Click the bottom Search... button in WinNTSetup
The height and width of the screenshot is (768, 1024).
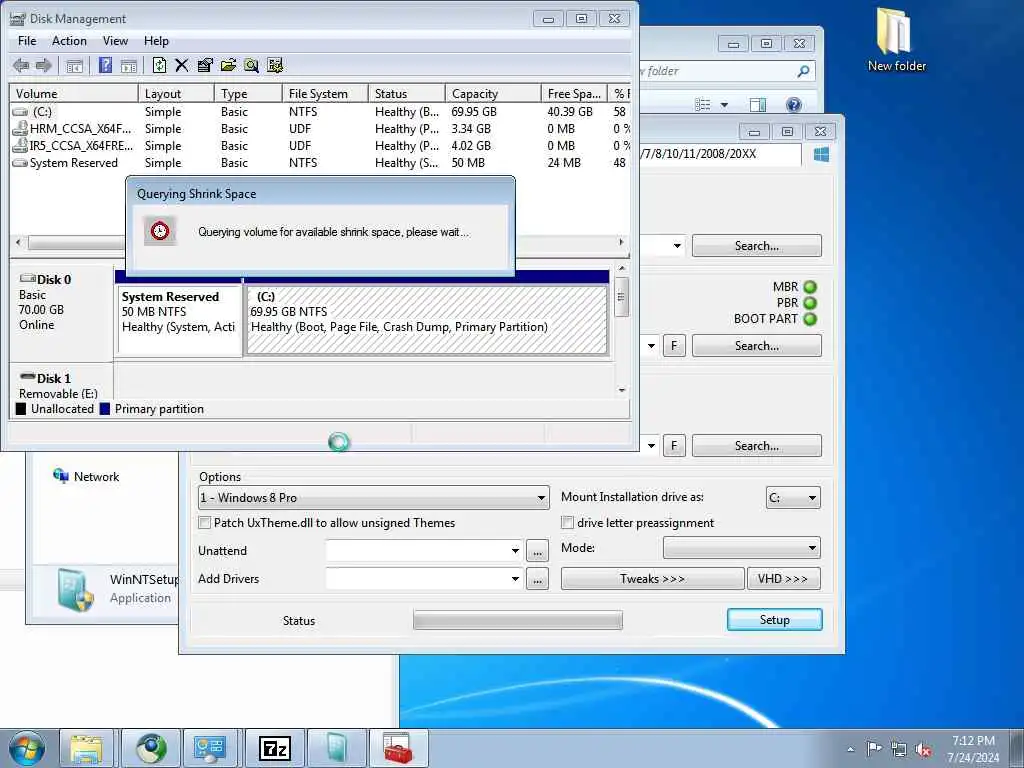pyautogui.click(x=757, y=445)
